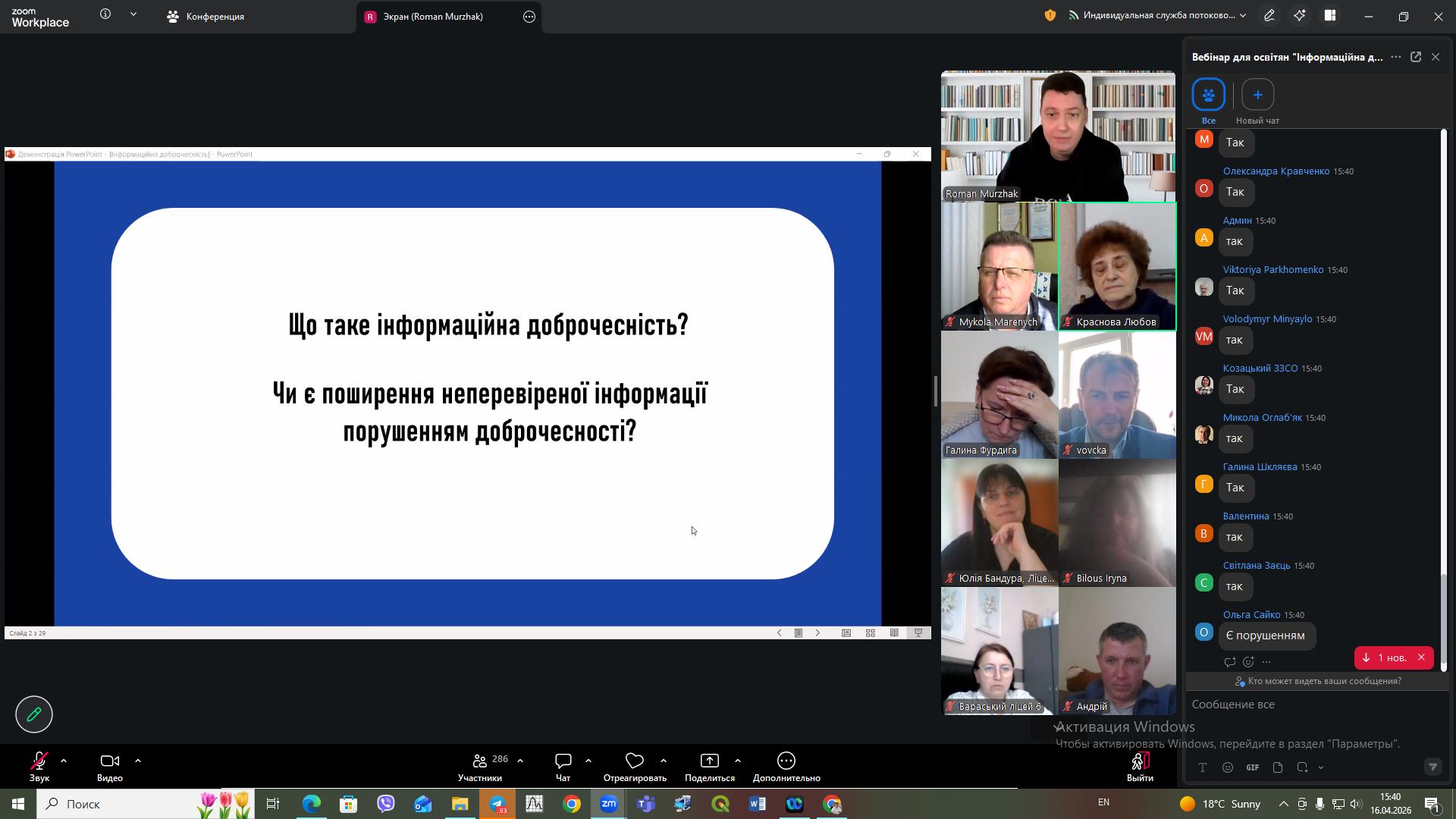The height and width of the screenshot is (819, 1456).
Task: Open the streaming service dropdown at top
Action: click(x=1242, y=15)
